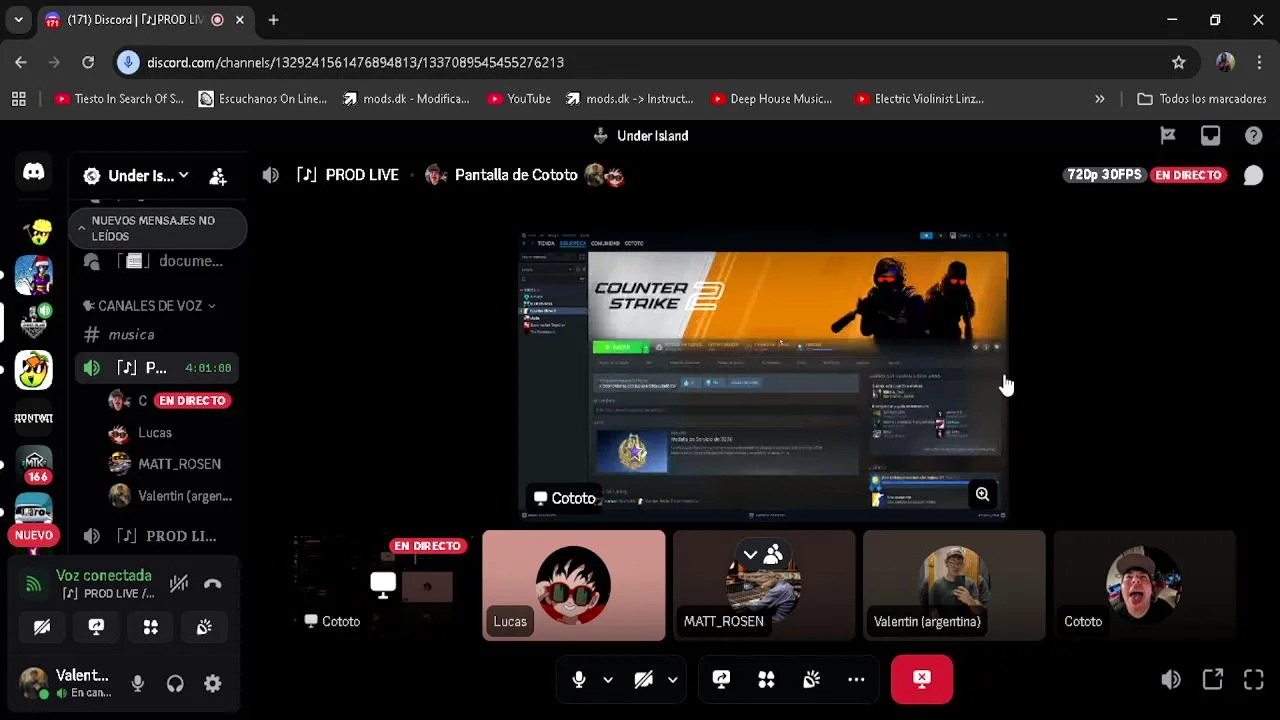Toggle camera in bottom call controls
The height and width of the screenshot is (720, 1280).
click(x=643, y=680)
